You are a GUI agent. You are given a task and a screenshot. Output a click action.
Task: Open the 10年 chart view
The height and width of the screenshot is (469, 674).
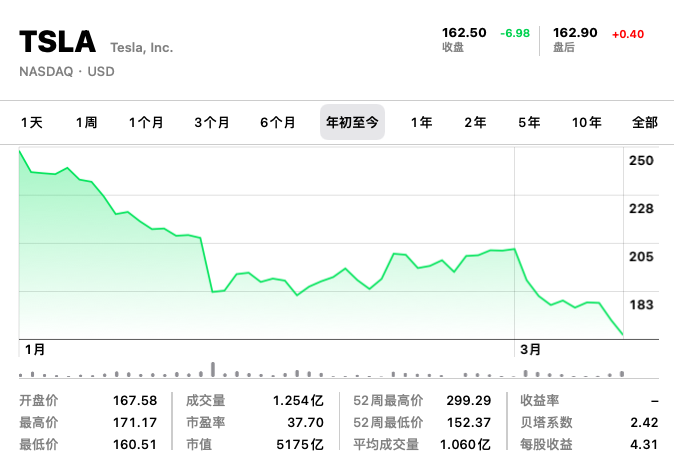[x=586, y=123]
